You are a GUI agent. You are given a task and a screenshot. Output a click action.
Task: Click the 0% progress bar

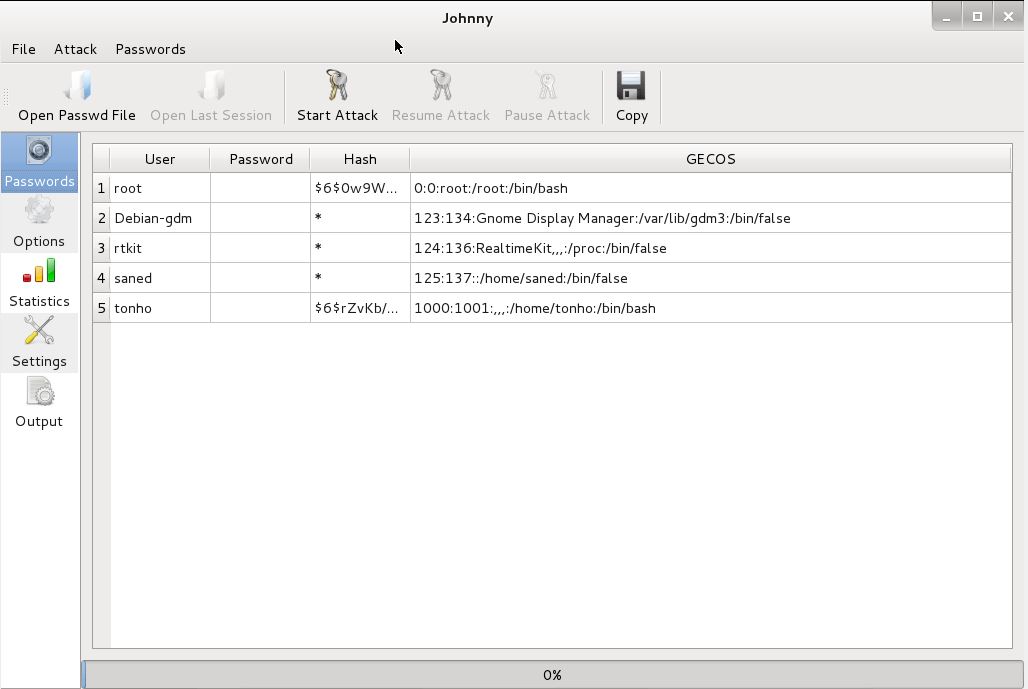tap(553, 675)
